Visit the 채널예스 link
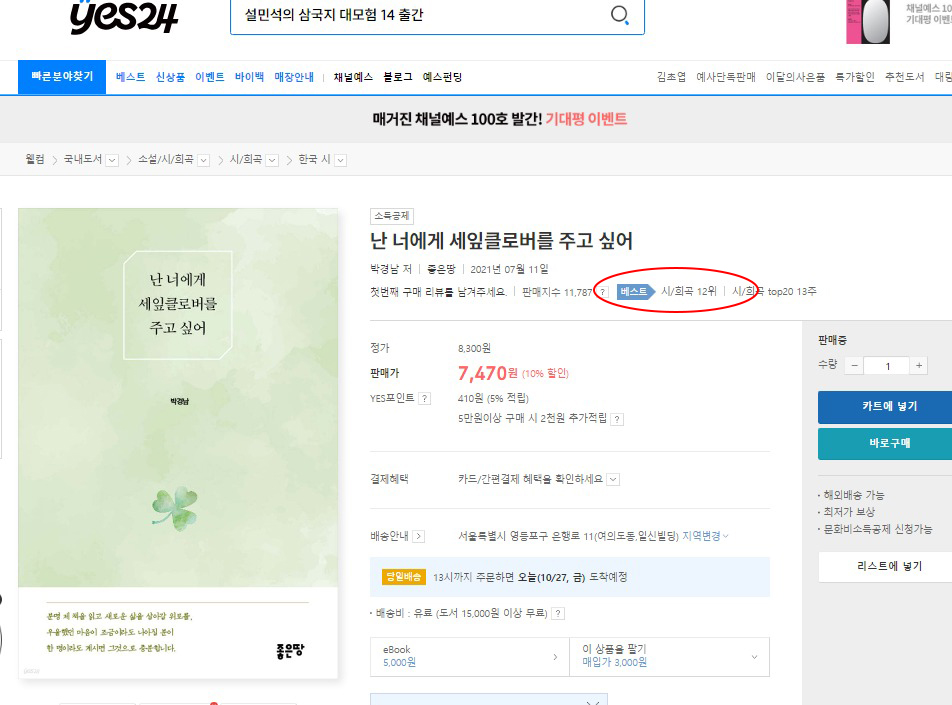The height and width of the screenshot is (705, 952). pos(353,77)
